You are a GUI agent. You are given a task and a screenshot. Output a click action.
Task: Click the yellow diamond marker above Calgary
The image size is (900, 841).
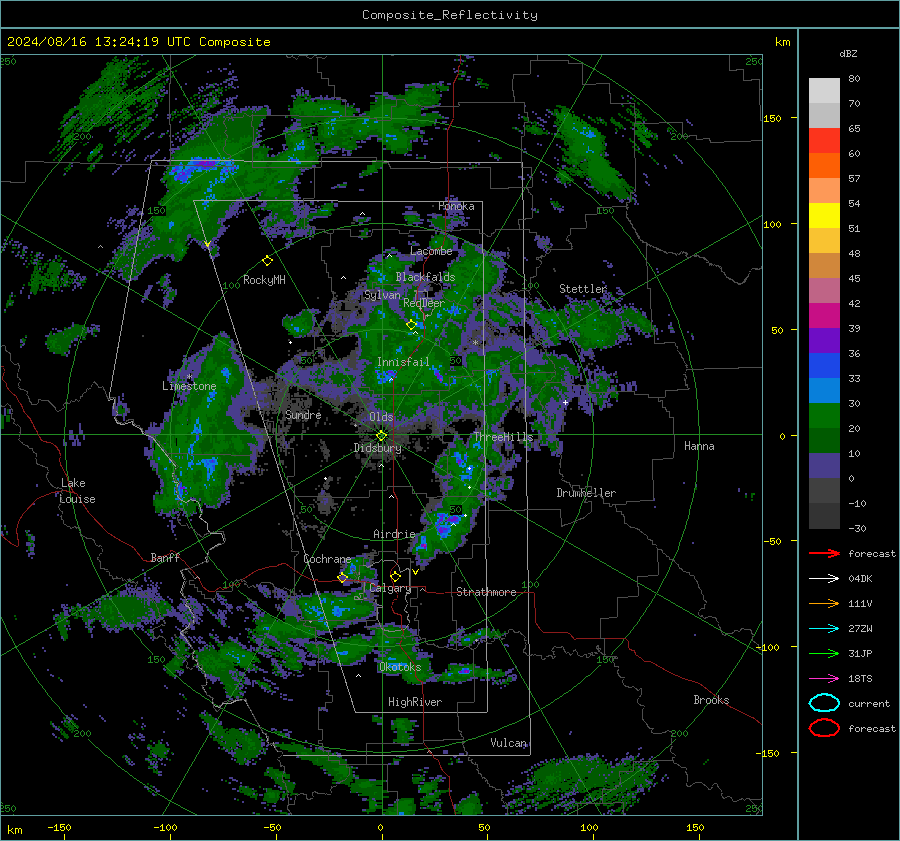click(395, 576)
